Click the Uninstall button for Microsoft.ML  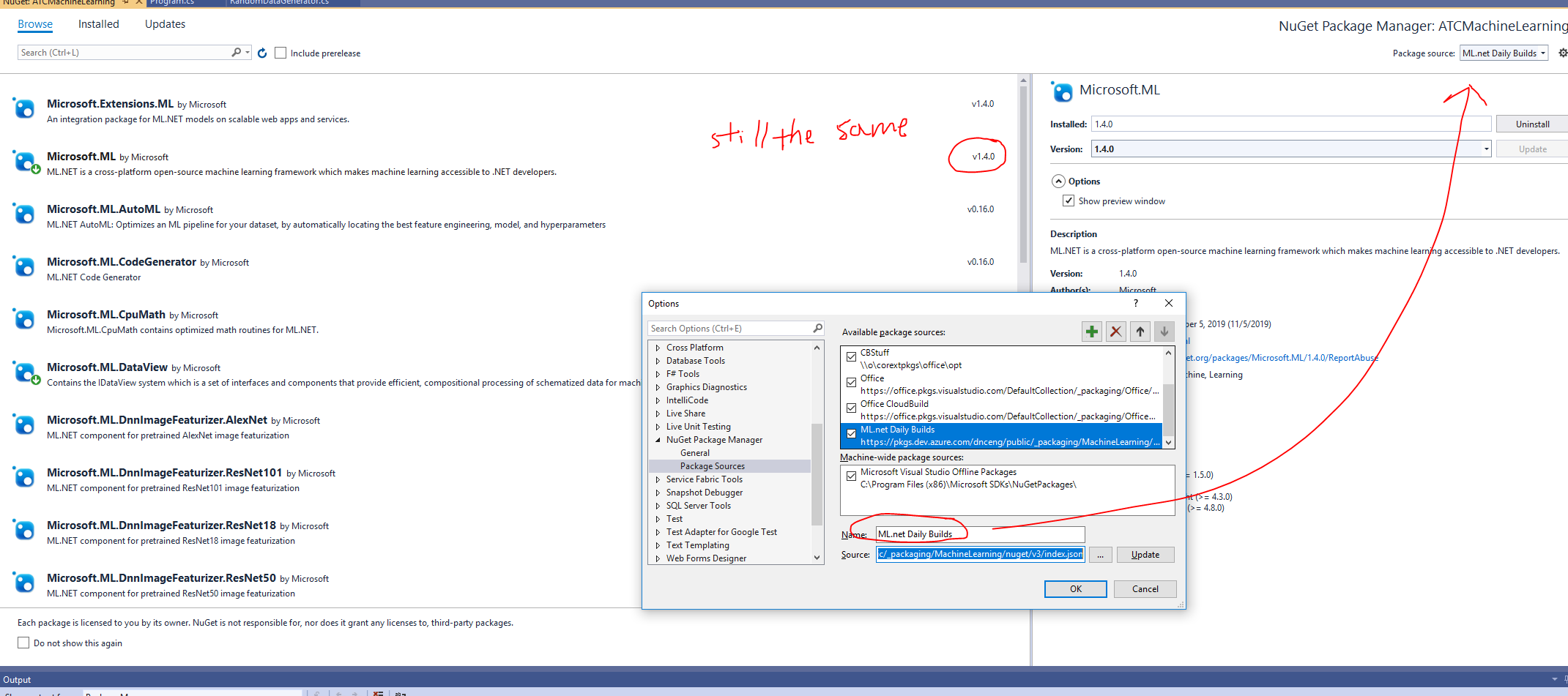[1531, 123]
